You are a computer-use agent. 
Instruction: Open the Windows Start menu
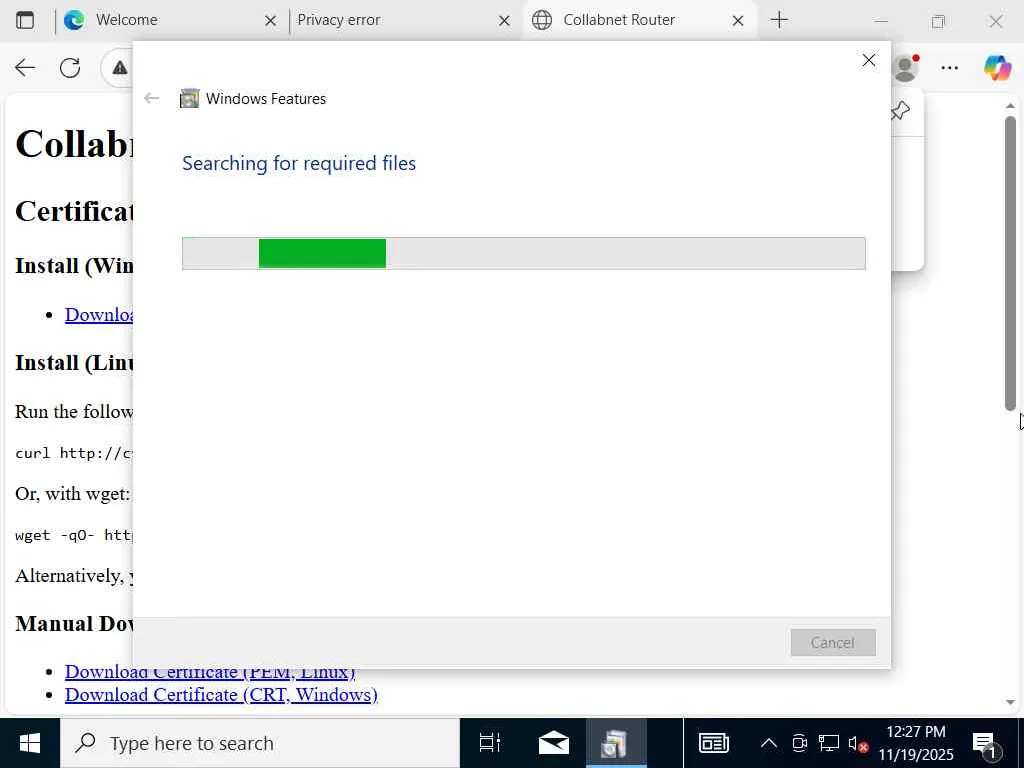coord(30,743)
